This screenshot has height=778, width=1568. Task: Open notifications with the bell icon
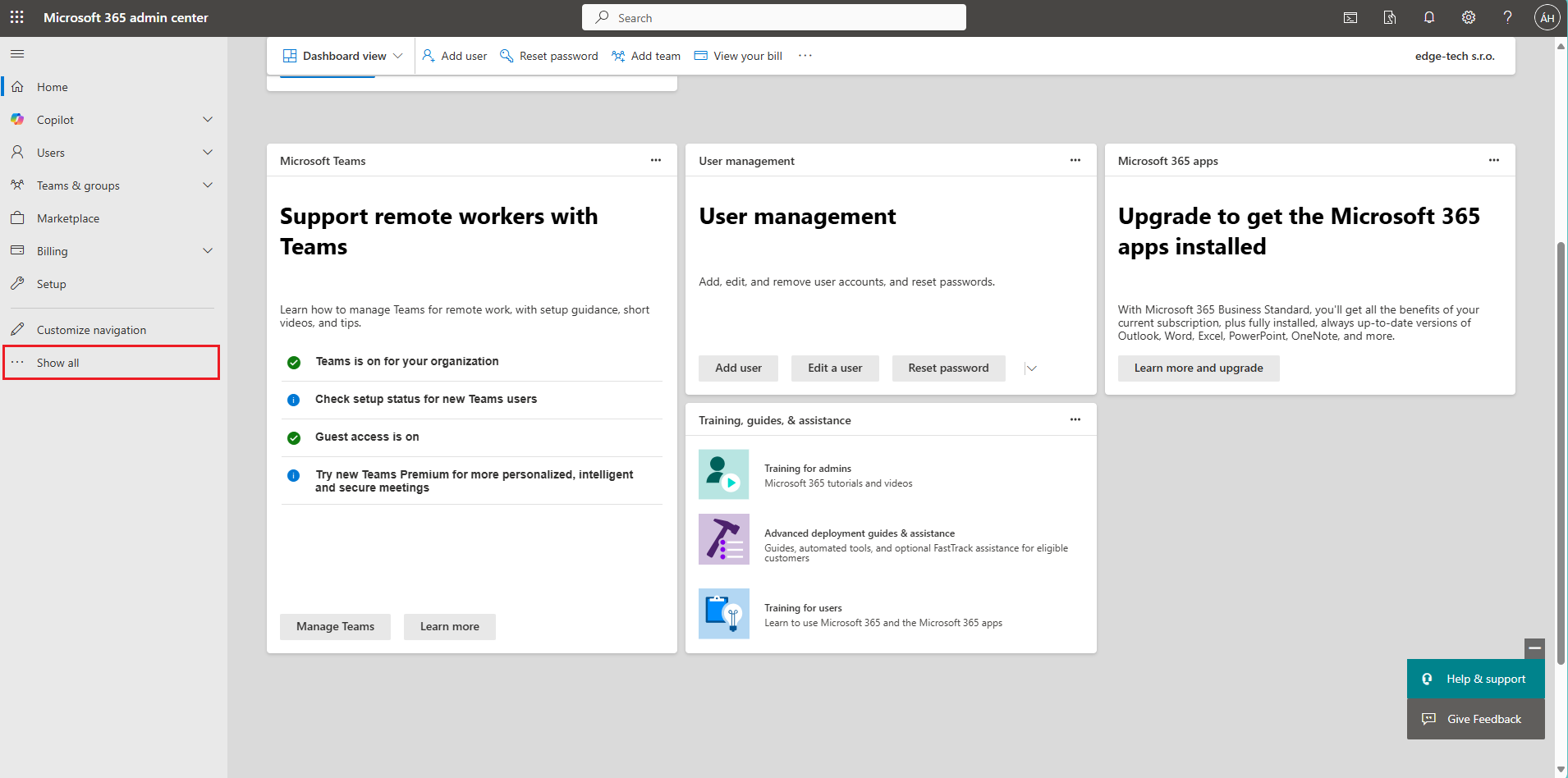1429,16
